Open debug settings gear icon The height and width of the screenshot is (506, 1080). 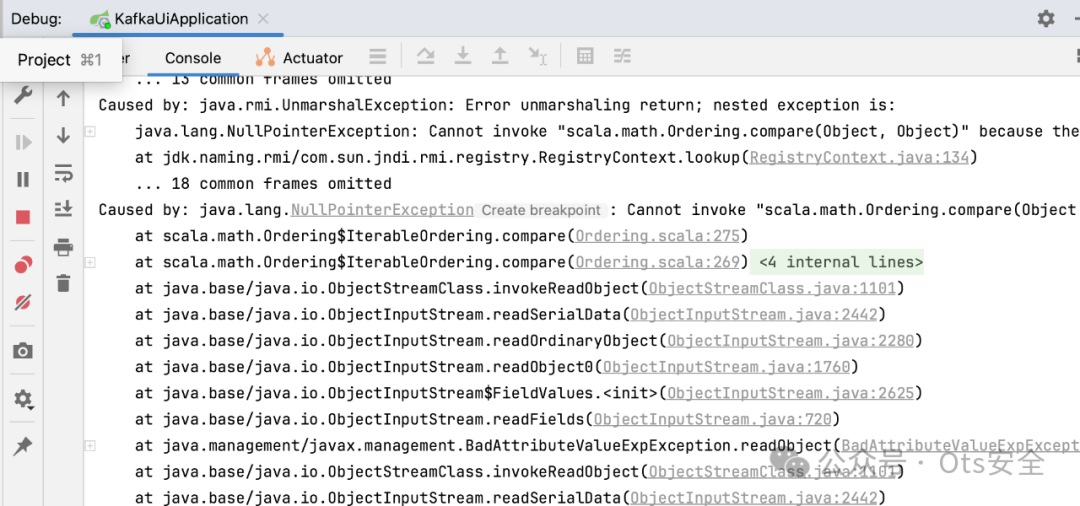click(1046, 19)
